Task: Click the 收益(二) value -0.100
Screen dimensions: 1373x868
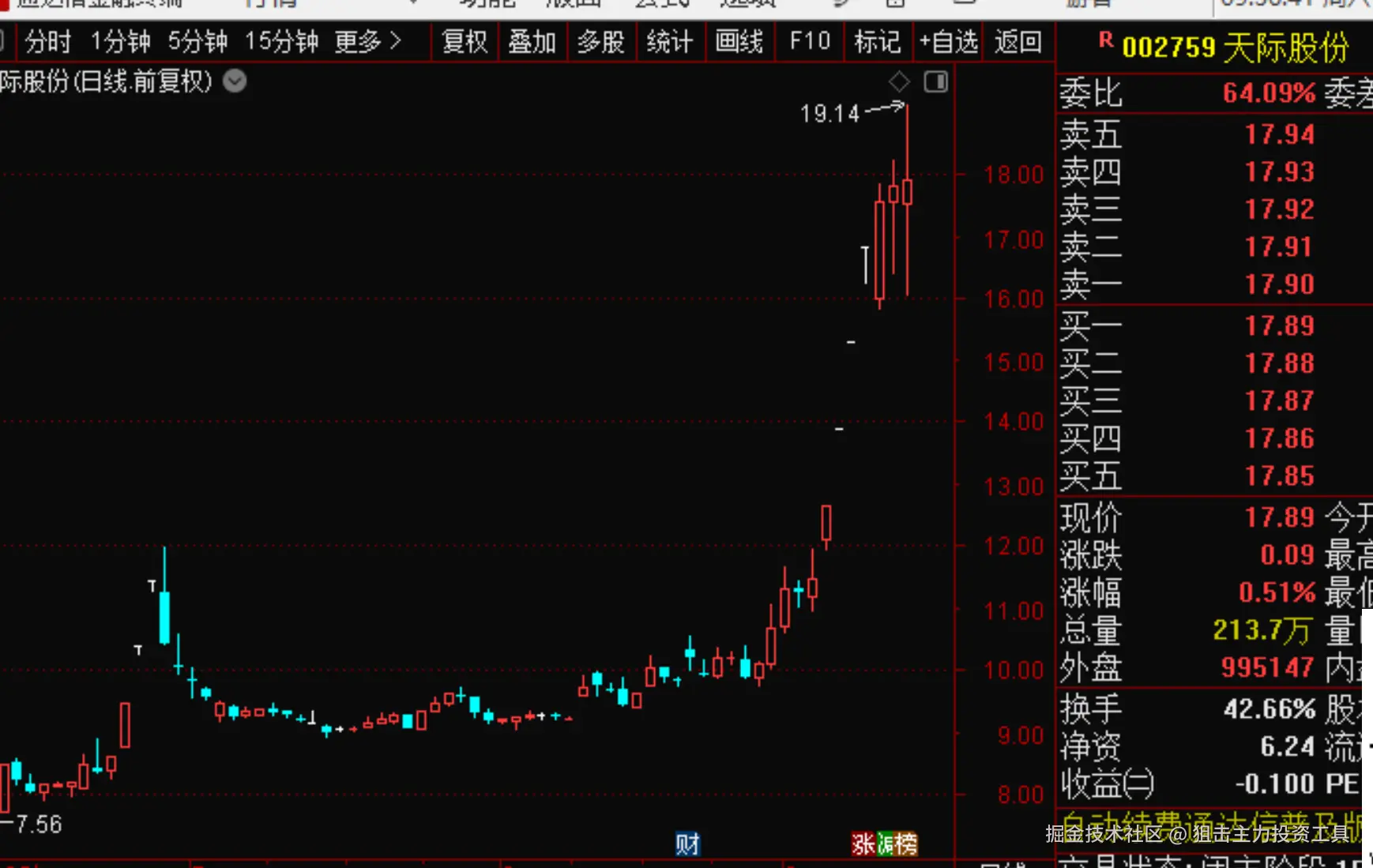Action: (1275, 784)
